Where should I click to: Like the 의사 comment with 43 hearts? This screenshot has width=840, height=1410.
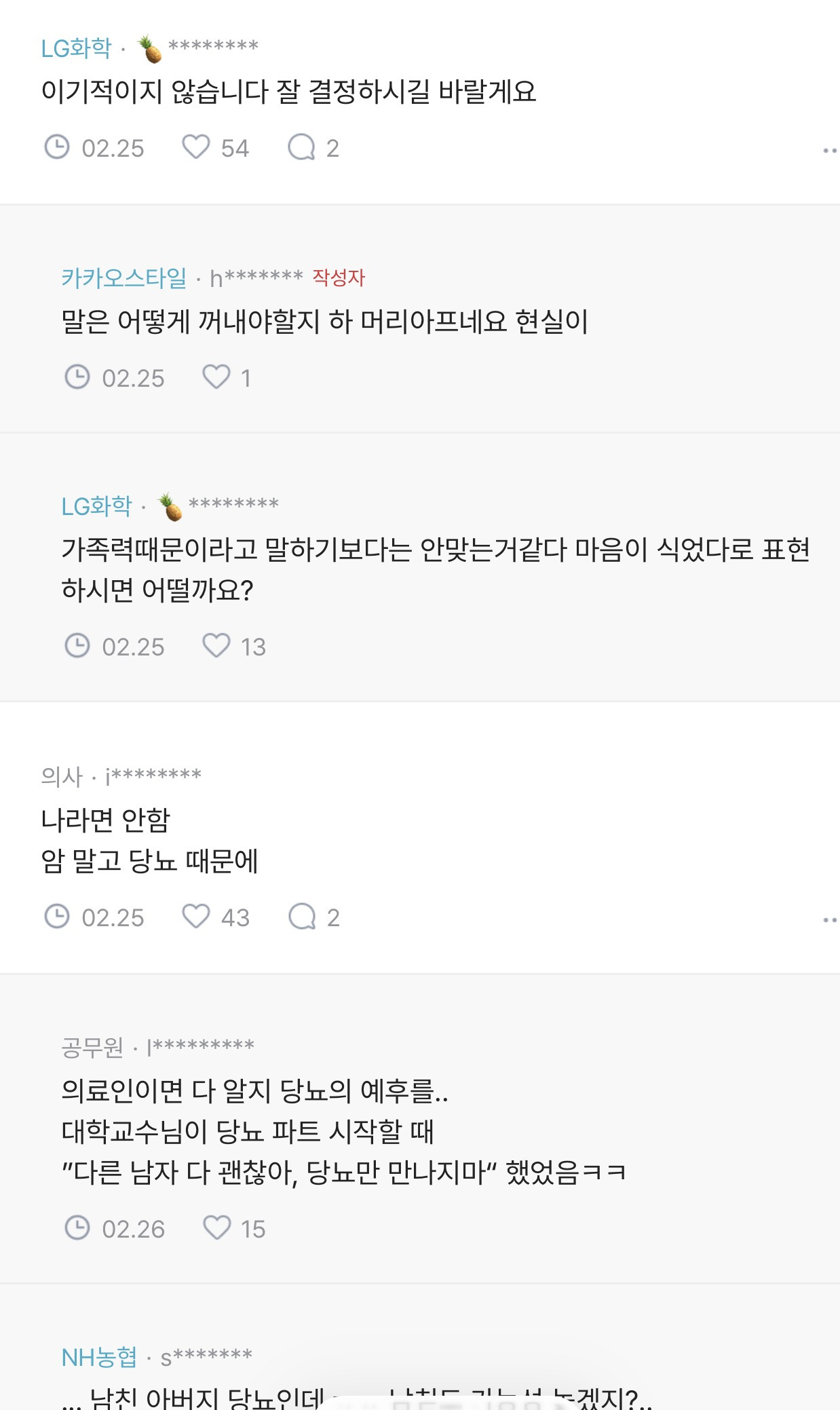click(x=196, y=916)
